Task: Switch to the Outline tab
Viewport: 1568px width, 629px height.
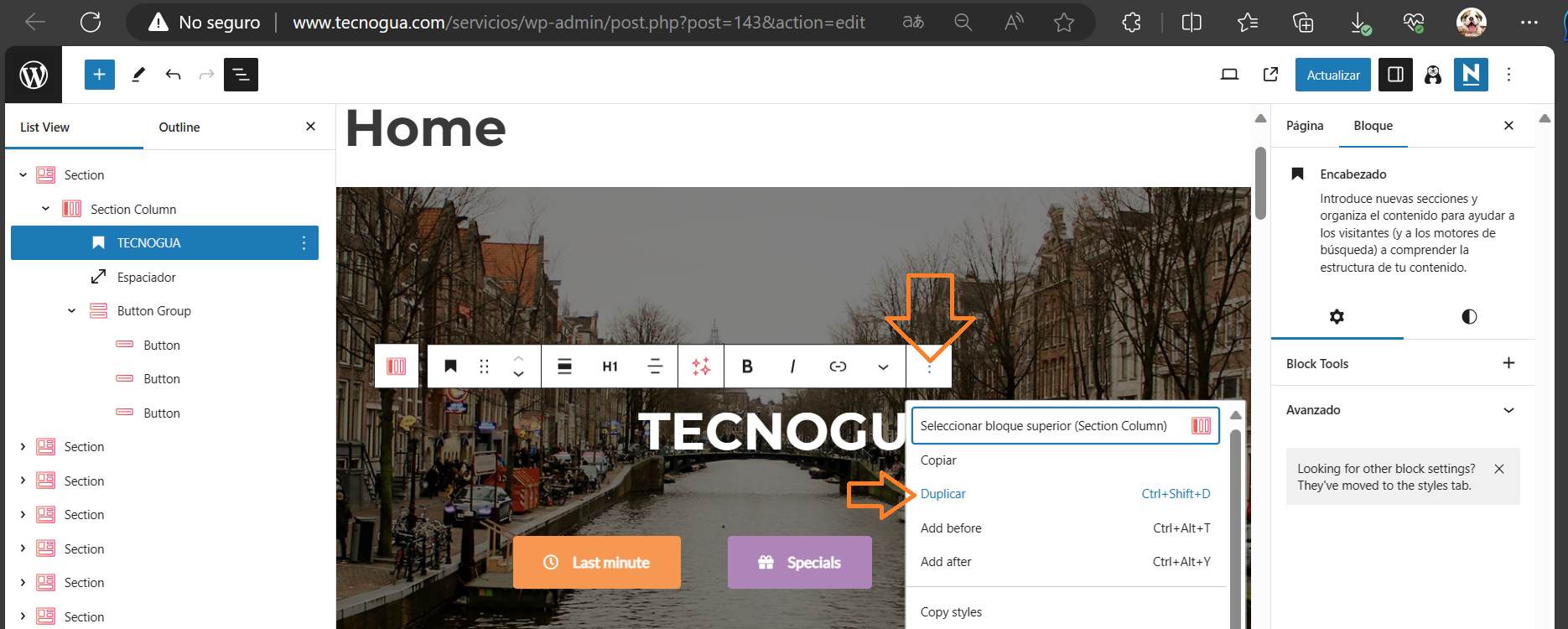Action: [x=179, y=127]
